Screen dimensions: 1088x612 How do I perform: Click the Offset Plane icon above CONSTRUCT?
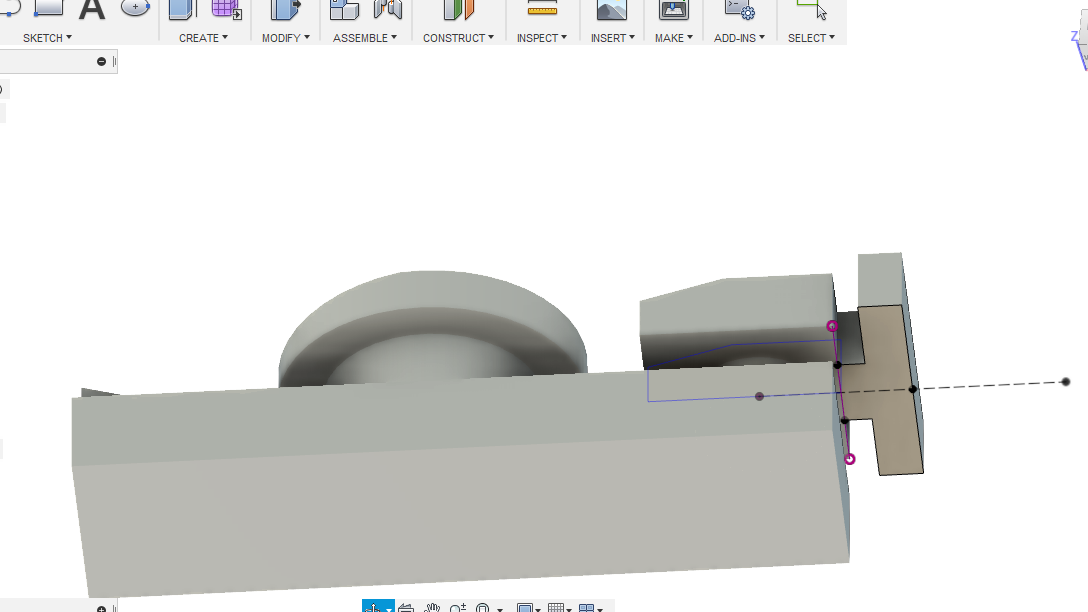(459, 10)
